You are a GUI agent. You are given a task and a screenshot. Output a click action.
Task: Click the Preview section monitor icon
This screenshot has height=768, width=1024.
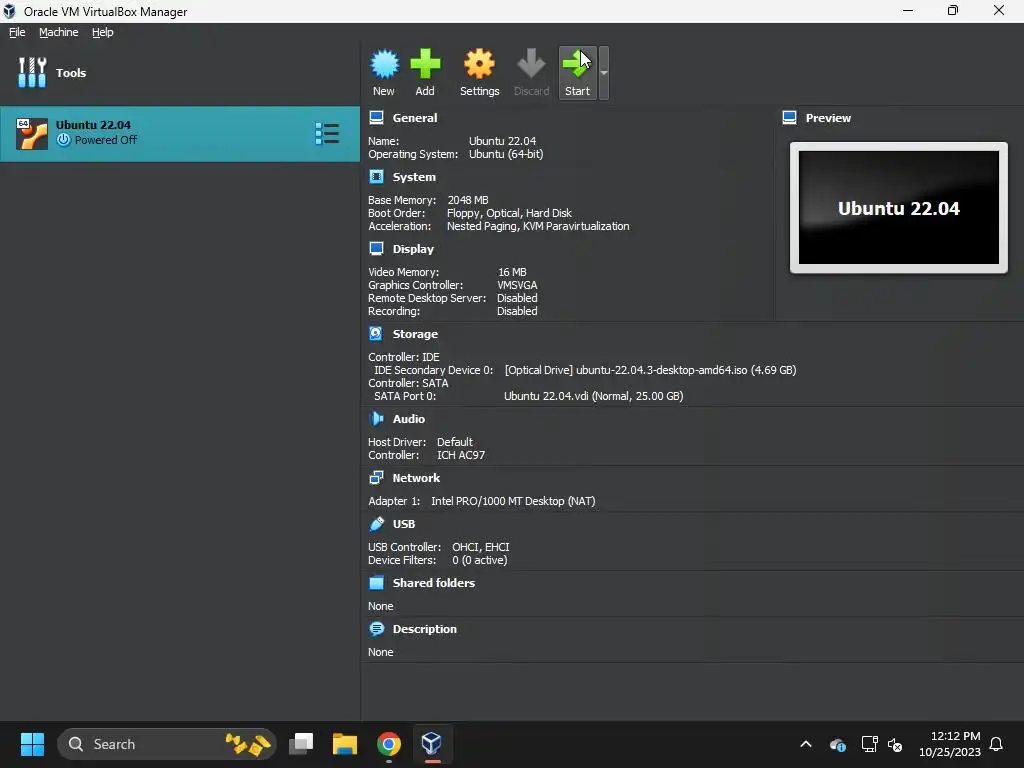(x=790, y=118)
